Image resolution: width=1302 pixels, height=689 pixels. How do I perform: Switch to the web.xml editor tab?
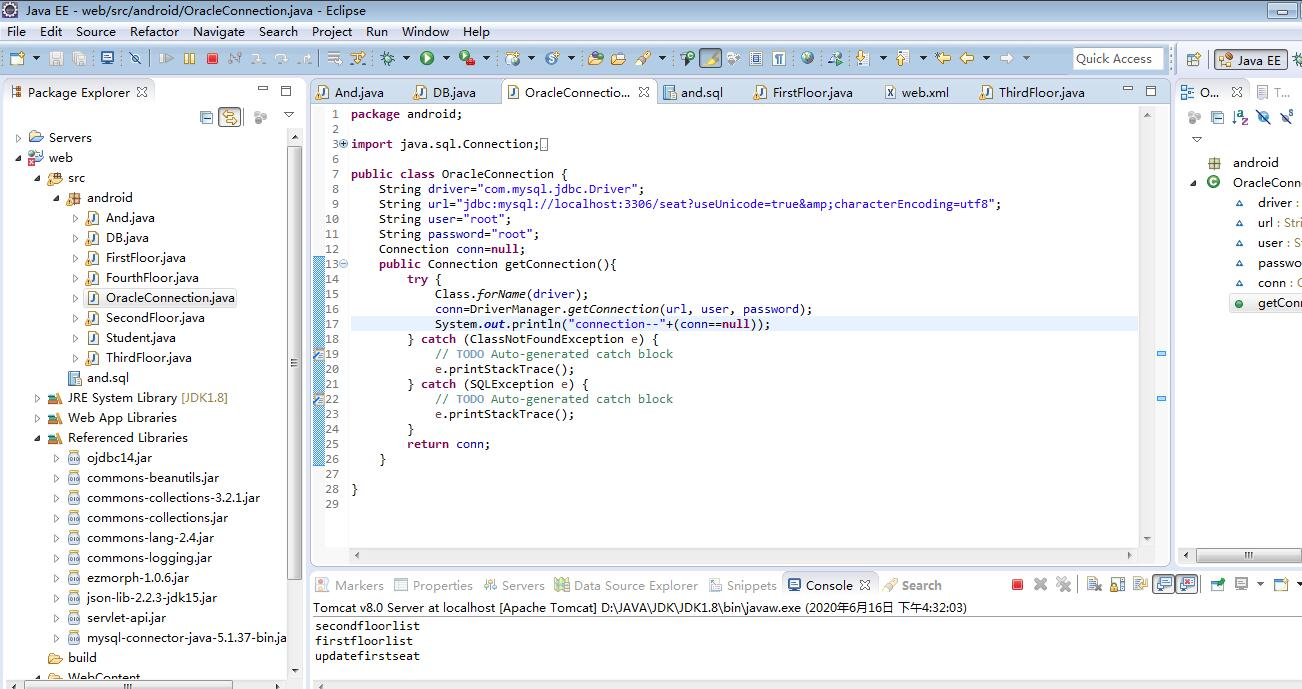916,92
